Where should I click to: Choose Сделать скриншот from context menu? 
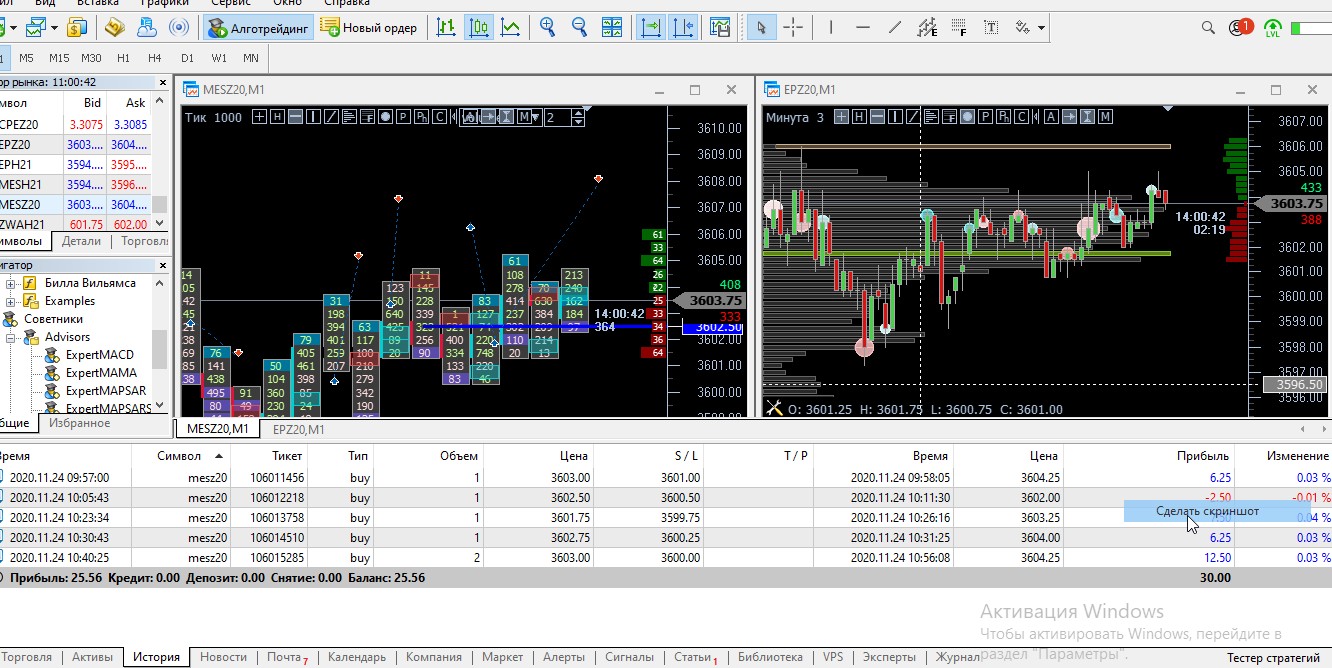[x=1207, y=511]
